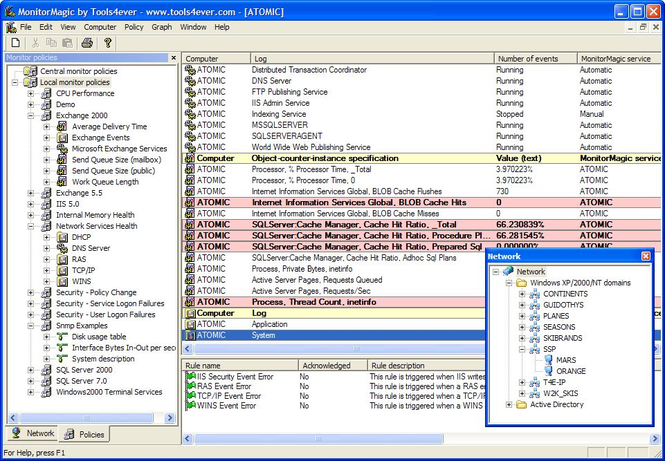Expand the CPU Performance policy node
The image size is (665, 461).
coord(31,93)
